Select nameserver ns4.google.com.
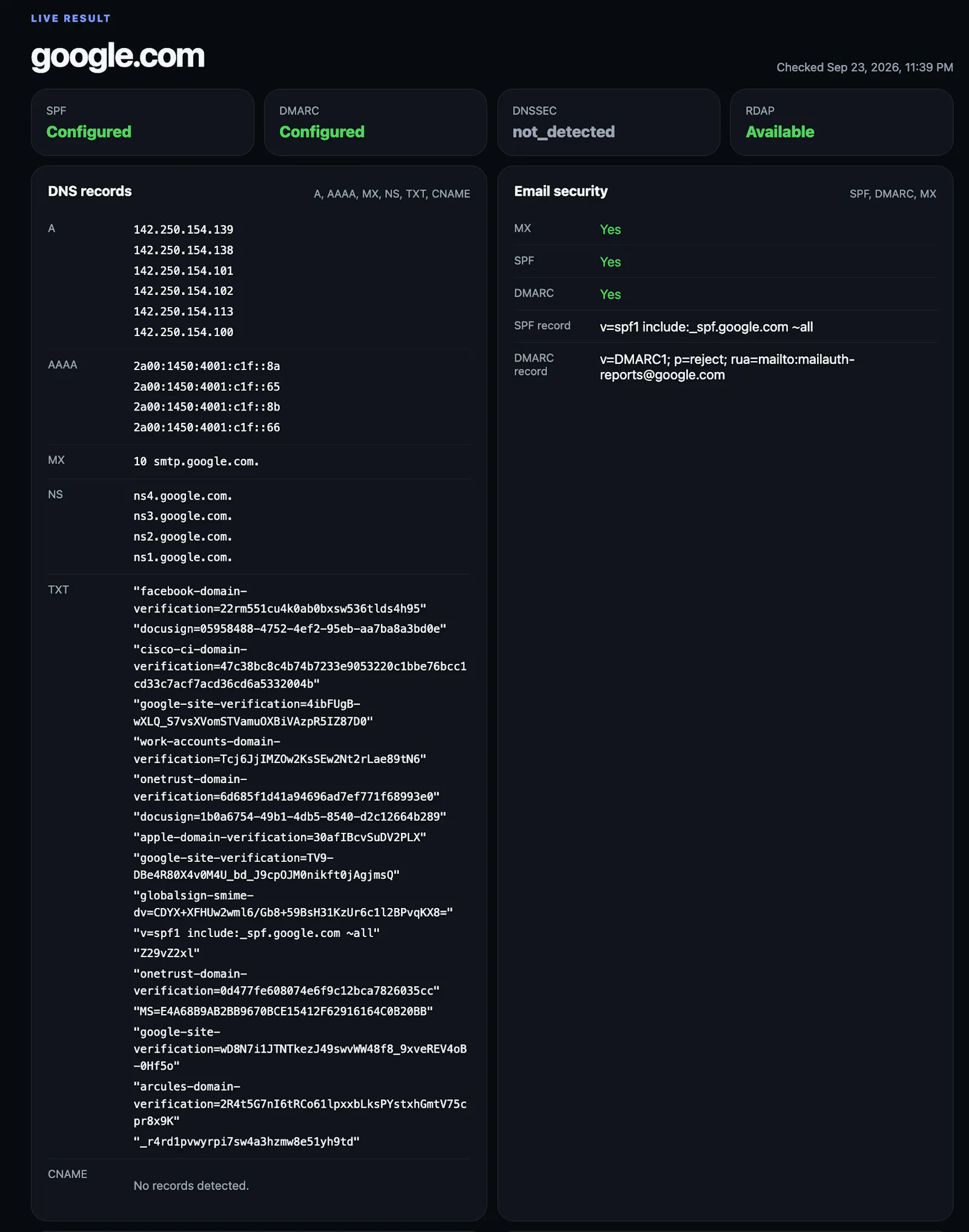969x1232 pixels. click(183, 496)
